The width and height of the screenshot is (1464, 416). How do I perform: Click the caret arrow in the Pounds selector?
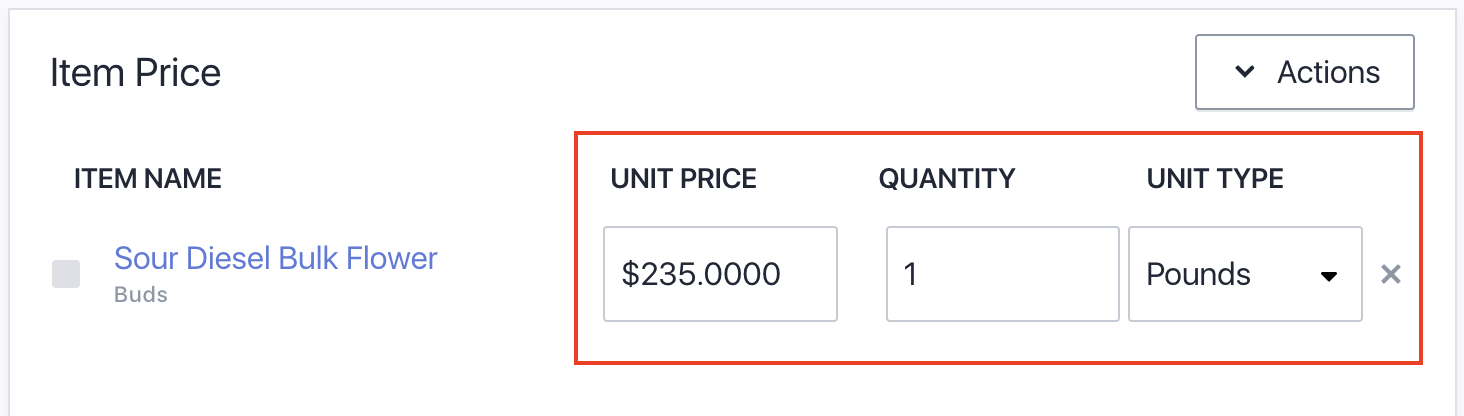tap(1329, 276)
